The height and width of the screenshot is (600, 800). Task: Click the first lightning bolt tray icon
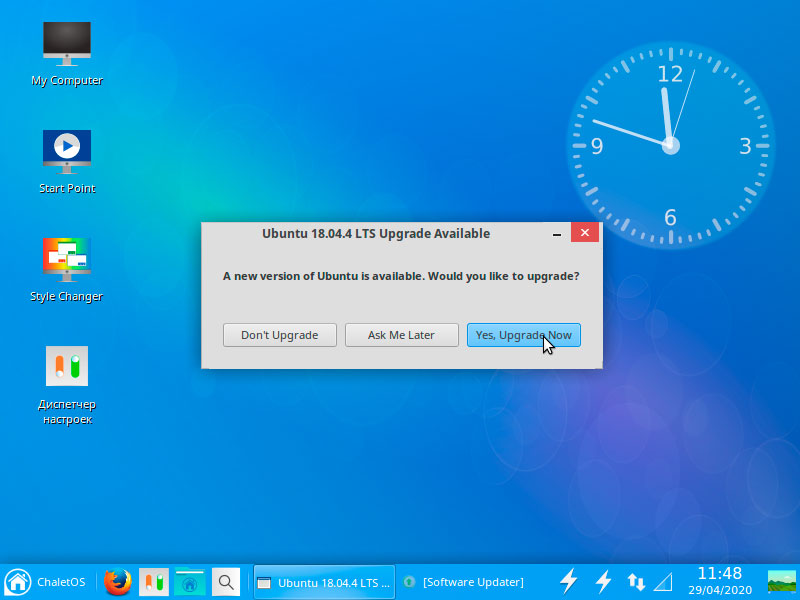(568, 581)
